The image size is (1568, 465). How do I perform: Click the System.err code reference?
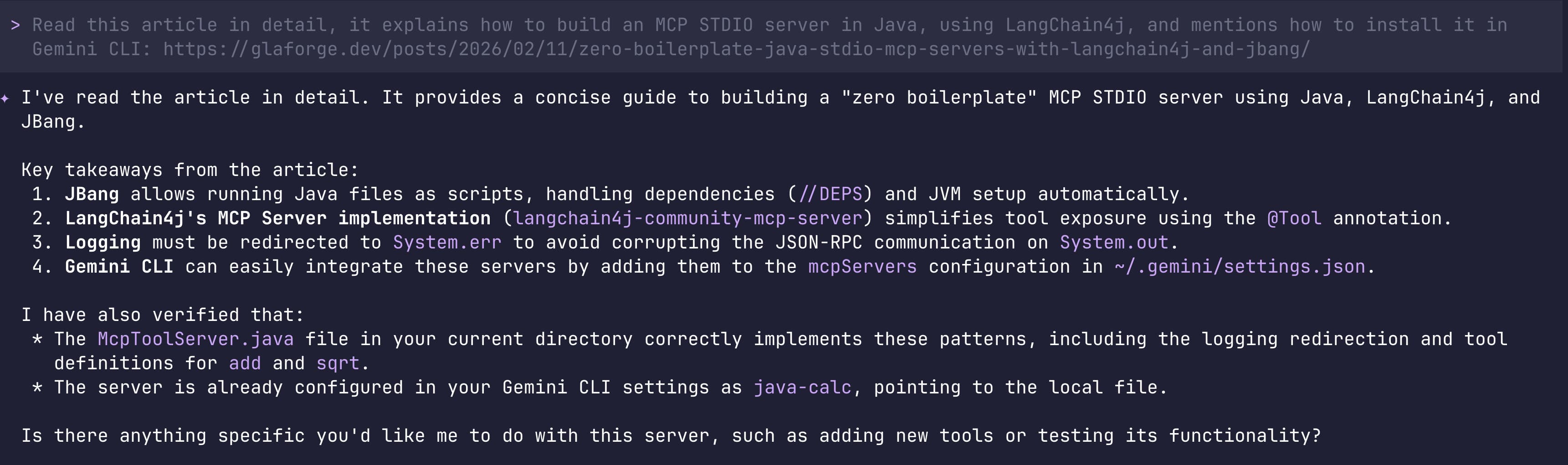coord(447,243)
